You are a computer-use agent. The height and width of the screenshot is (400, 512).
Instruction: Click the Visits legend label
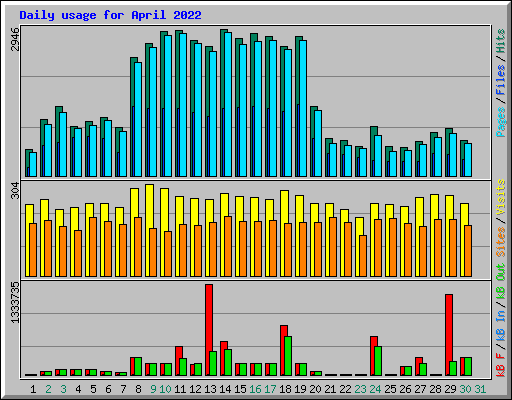tap(501, 197)
